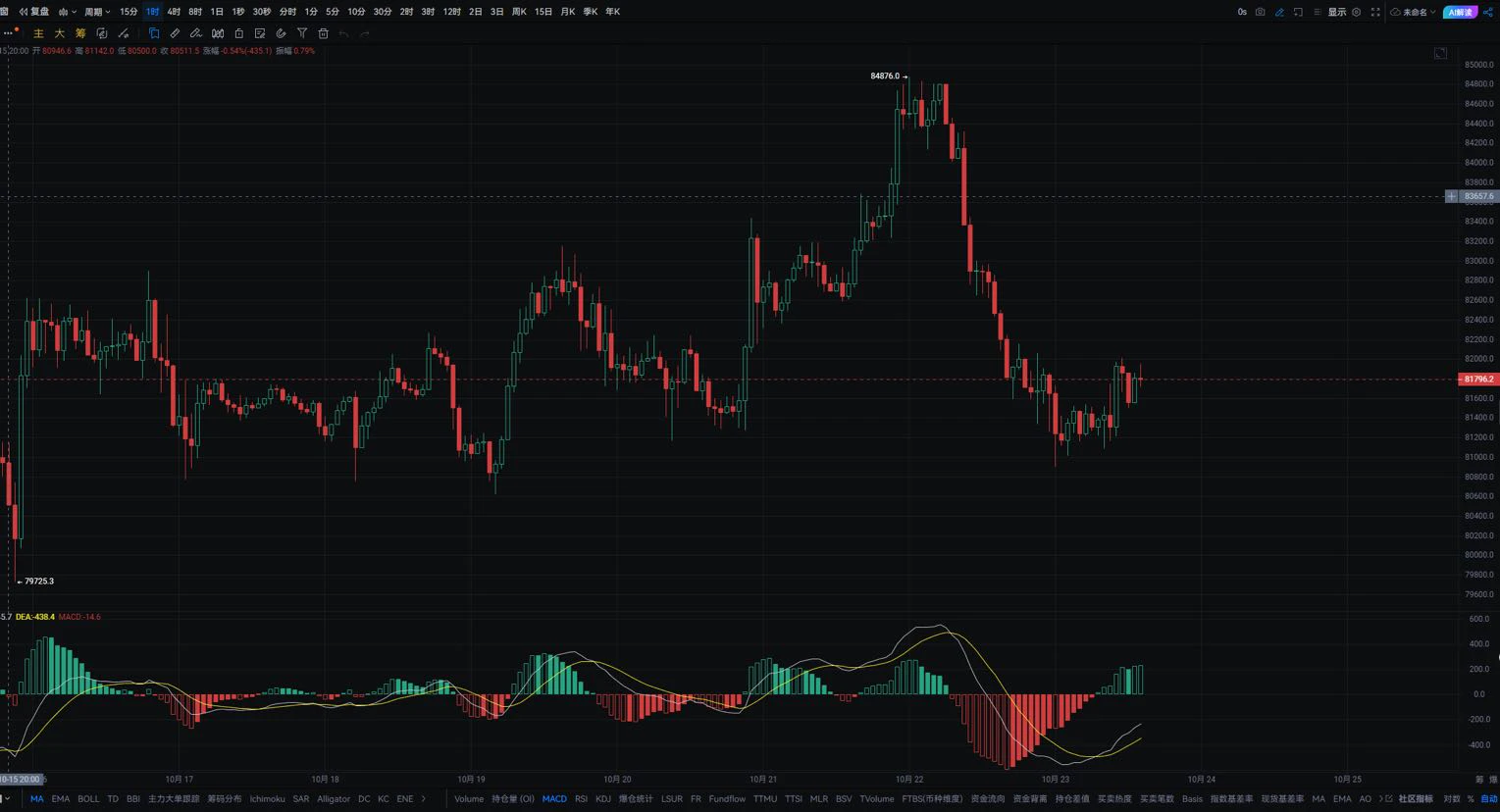Toggle the MACD sub-indicator

click(x=554, y=799)
